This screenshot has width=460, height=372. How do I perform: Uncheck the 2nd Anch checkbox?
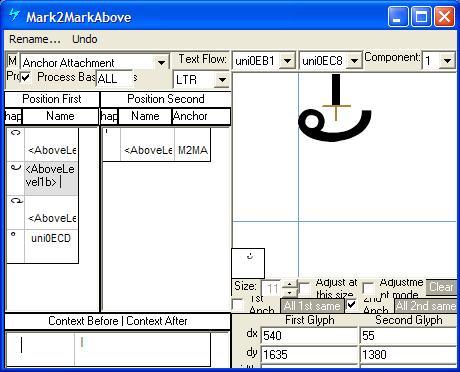352,305
